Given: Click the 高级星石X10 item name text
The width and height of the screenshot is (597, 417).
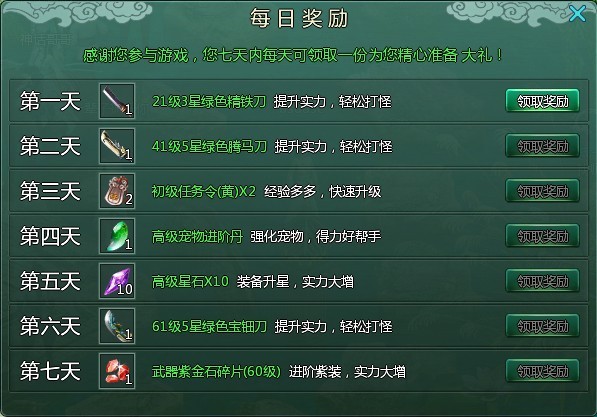Looking at the screenshot, I should pos(190,282).
